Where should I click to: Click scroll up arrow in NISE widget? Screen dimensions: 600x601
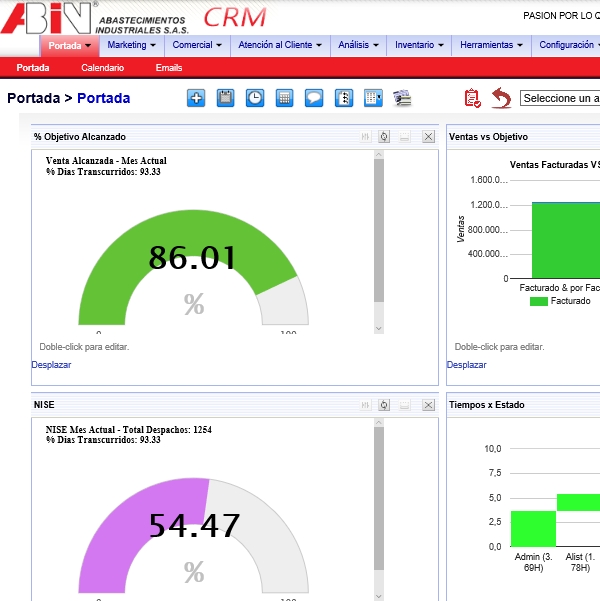point(379,423)
